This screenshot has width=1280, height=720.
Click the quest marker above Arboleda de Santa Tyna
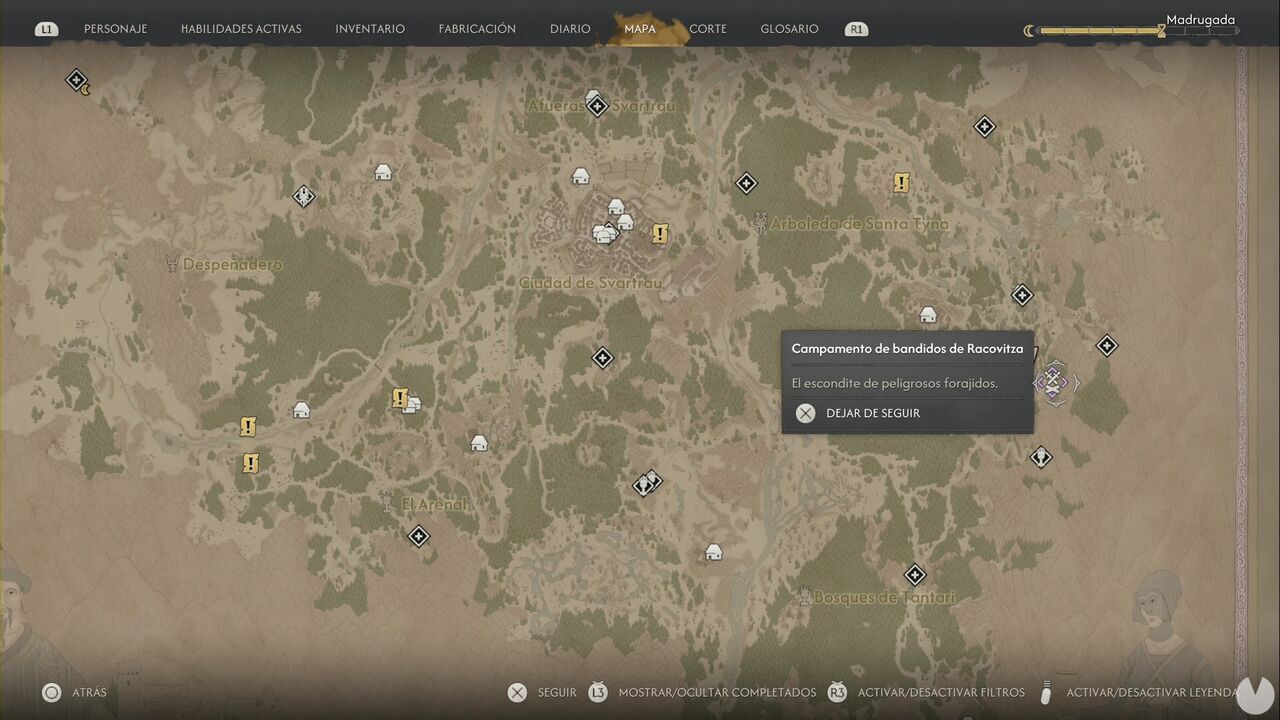click(x=901, y=182)
